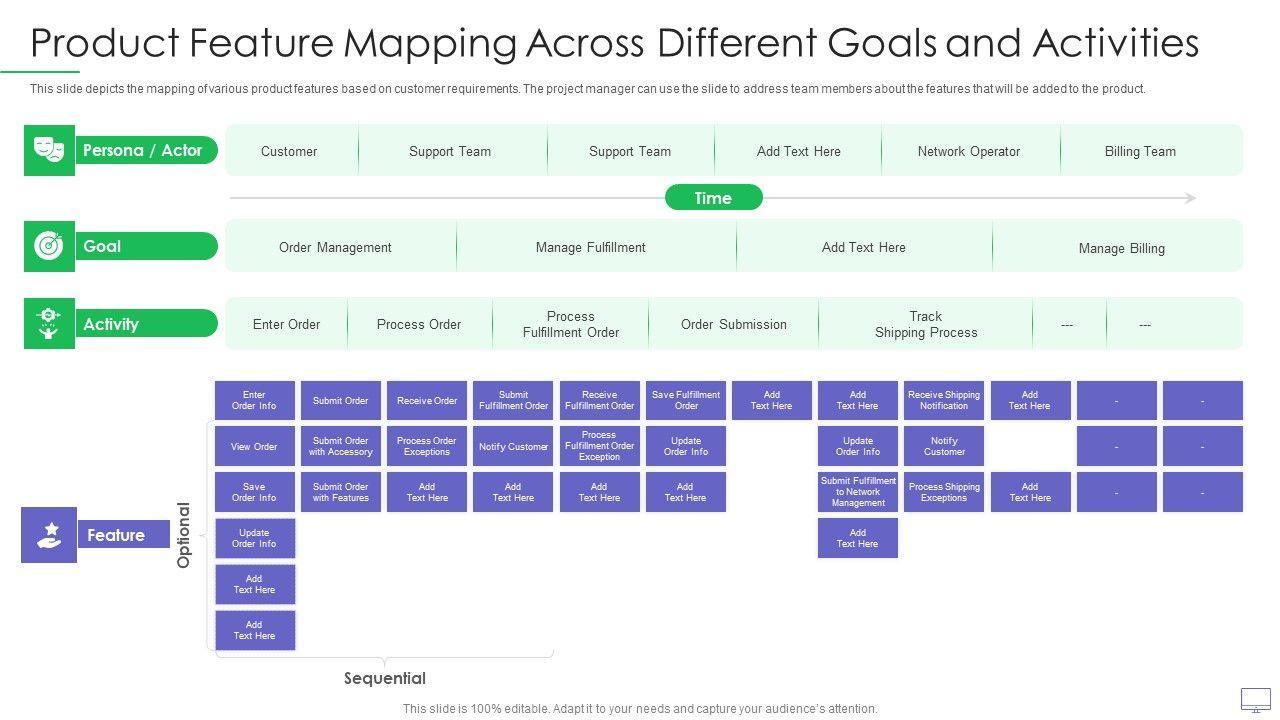Select Submit Order with Accessory box
Image resolution: width=1280 pixels, height=720 pixels.
[340, 446]
